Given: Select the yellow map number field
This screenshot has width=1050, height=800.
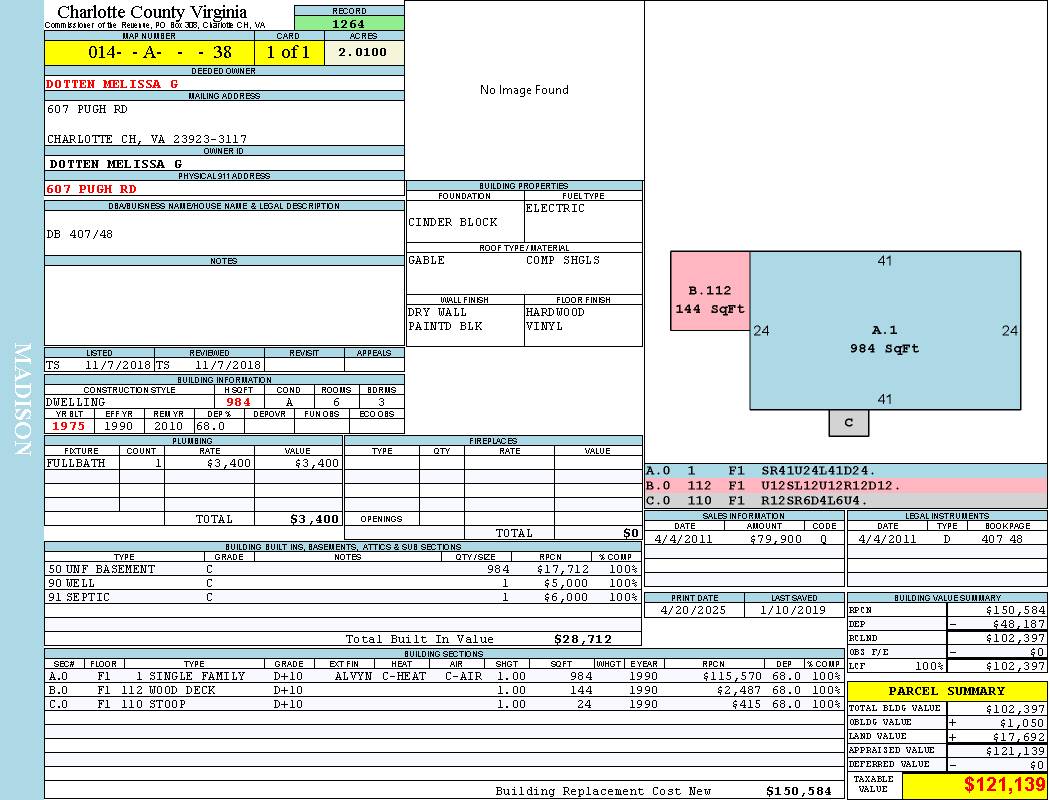Looking at the screenshot, I should pyautogui.click(x=149, y=53).
